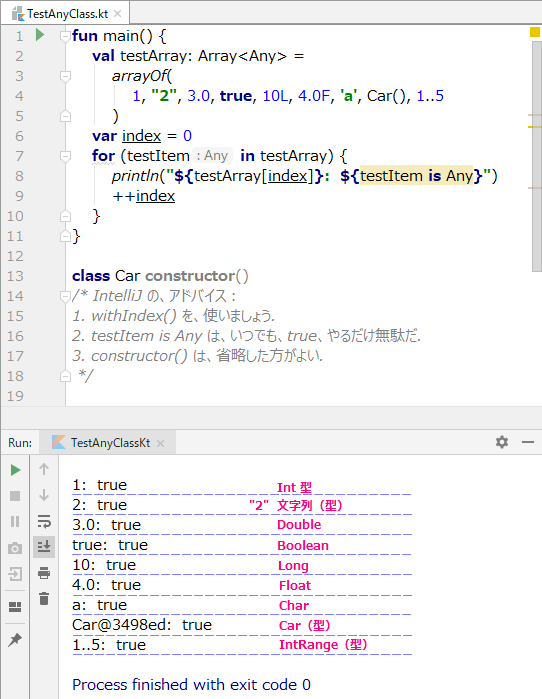The image size is (542, 699).
Task: Click the Stop process square icon
Action: (x=15, y=496)
